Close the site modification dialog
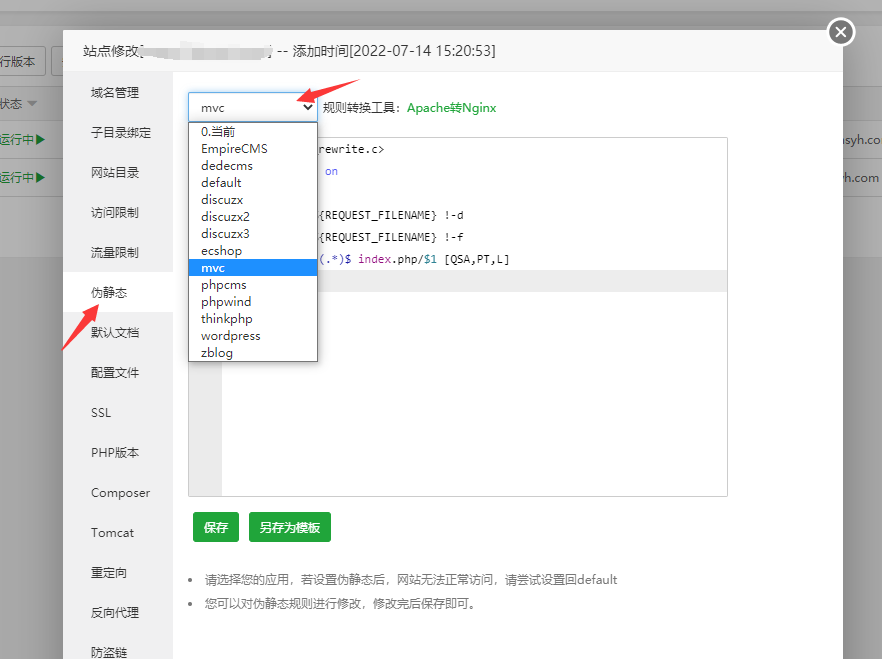Image resolution: width=882 pixels, height=659 pixels. tap(841, 33)
